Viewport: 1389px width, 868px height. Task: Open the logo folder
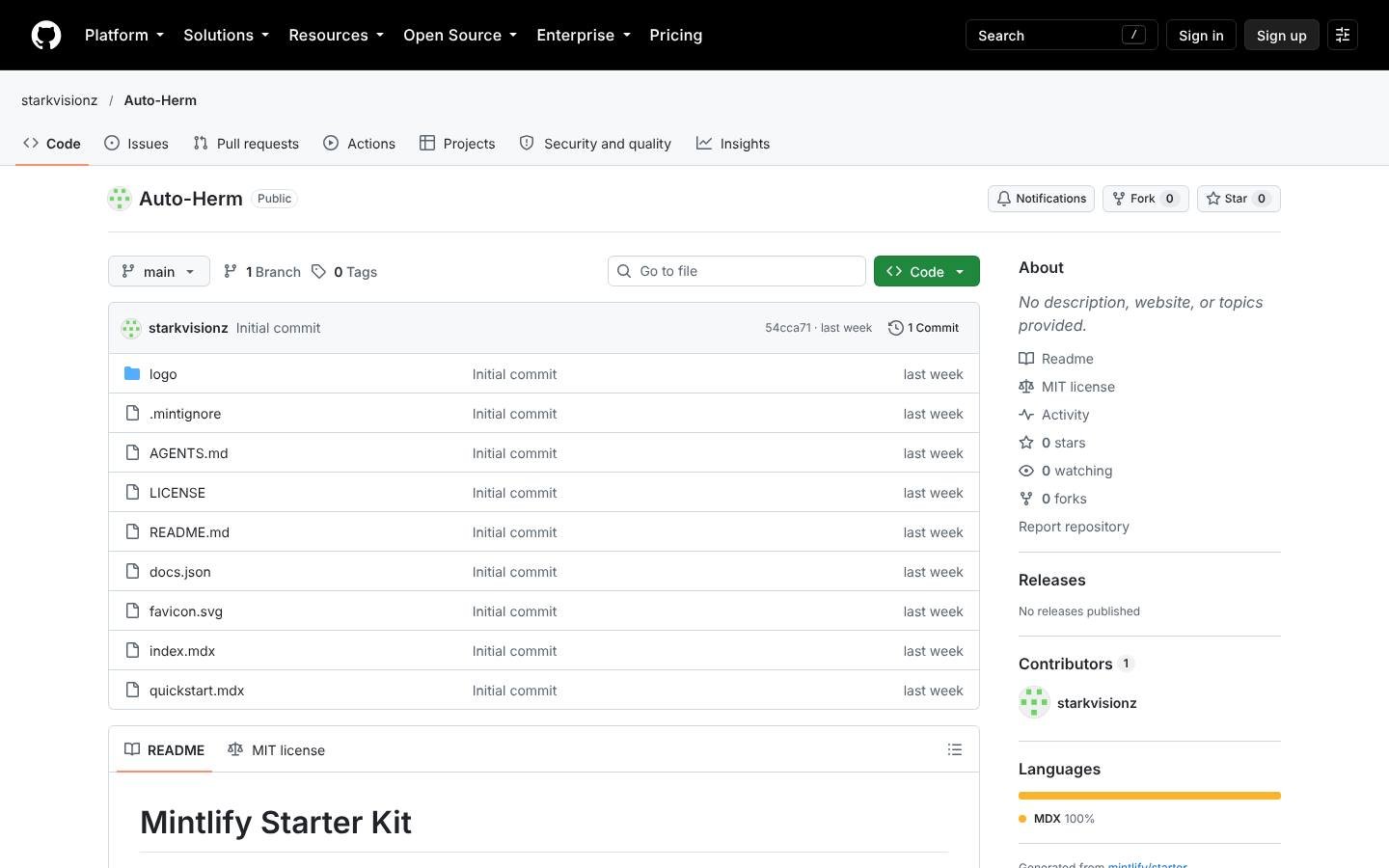click(x=163, y=374)
